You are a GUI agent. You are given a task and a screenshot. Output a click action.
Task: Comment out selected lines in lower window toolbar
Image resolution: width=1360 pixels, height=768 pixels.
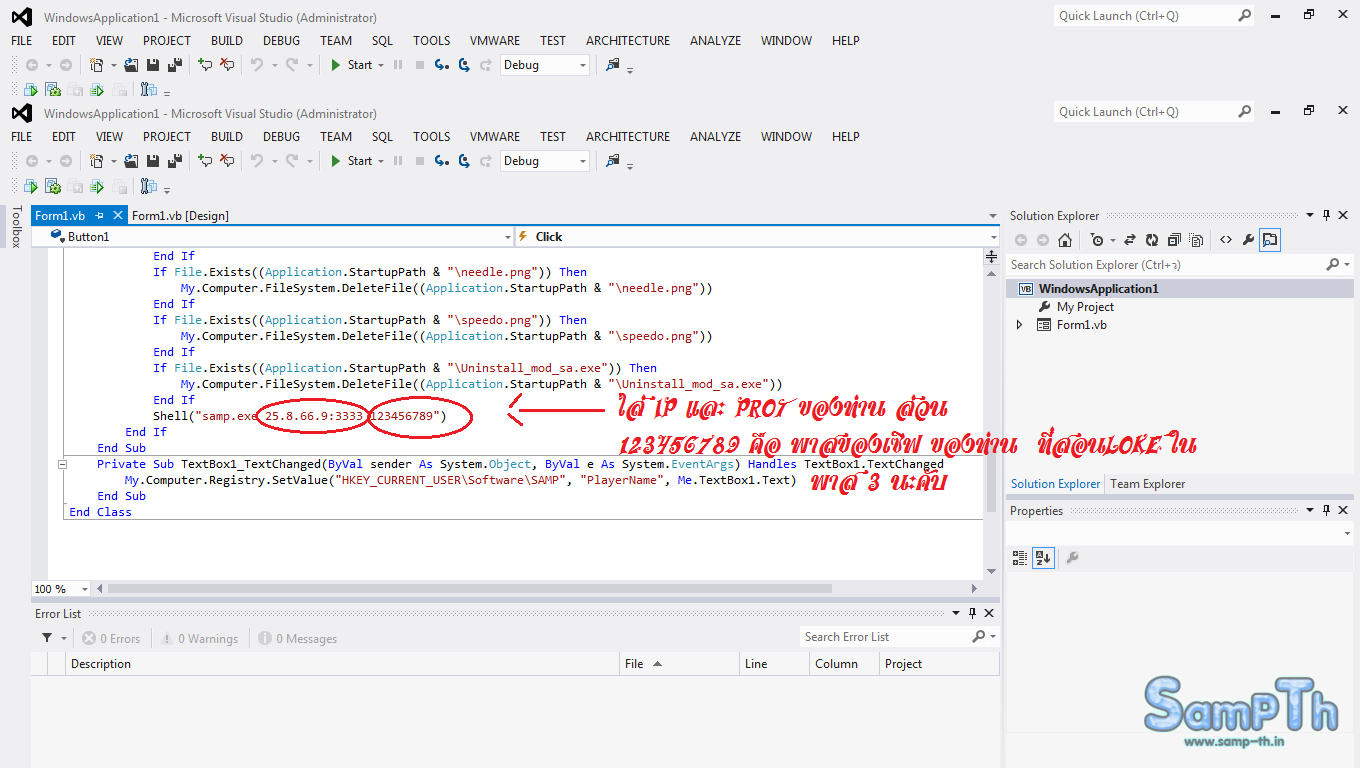205,161
